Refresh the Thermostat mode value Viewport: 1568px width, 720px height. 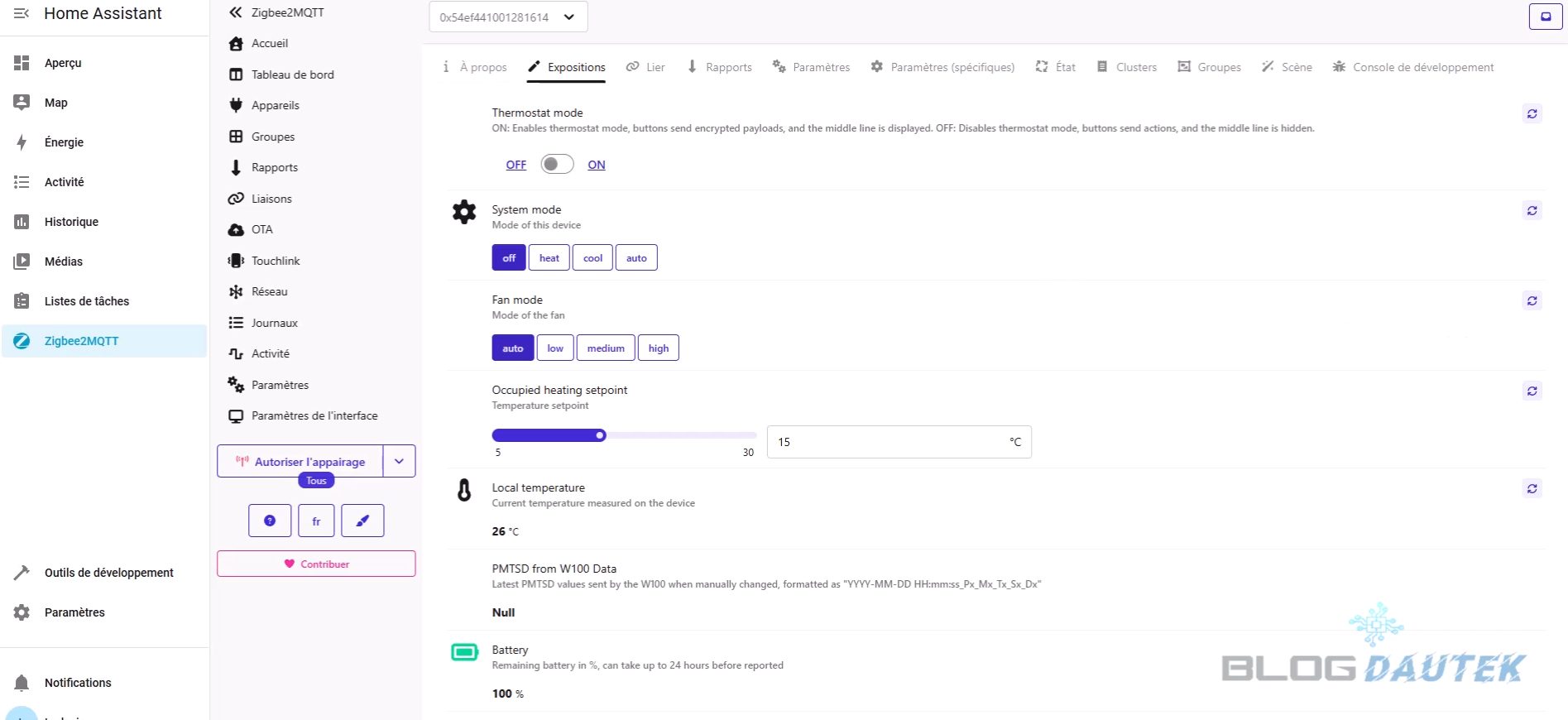coord(1532,114)
